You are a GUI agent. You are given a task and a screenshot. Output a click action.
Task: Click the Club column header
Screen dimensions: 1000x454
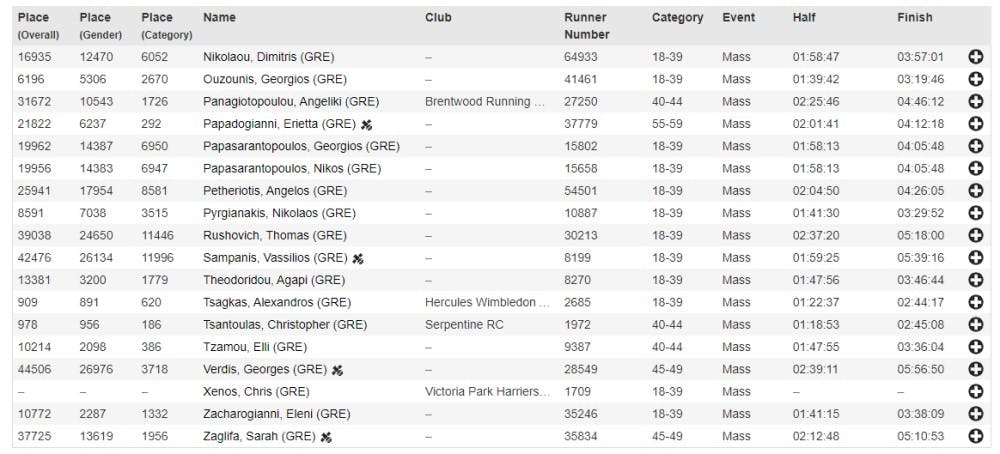[x=438, y=17]
